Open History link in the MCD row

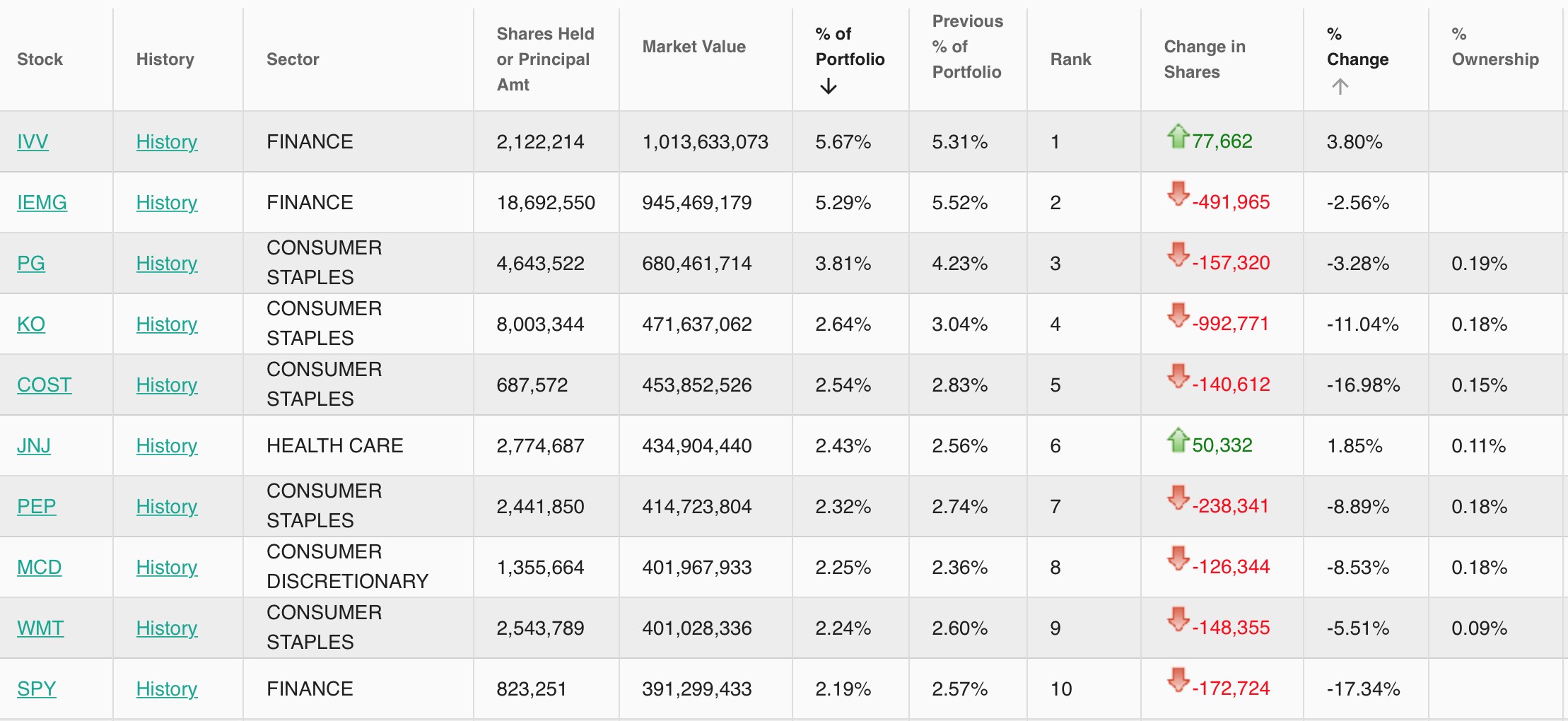pyautogui.click(x=166, y=568)
